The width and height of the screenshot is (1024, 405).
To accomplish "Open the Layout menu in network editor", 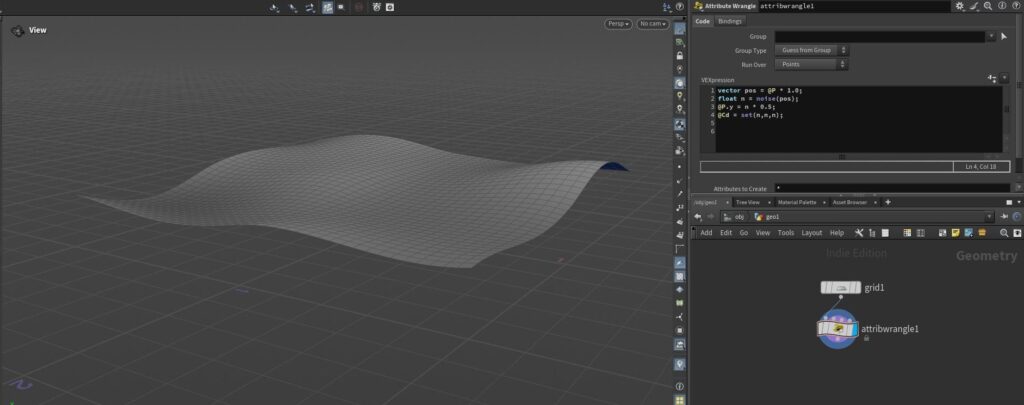I will (811, 233).
